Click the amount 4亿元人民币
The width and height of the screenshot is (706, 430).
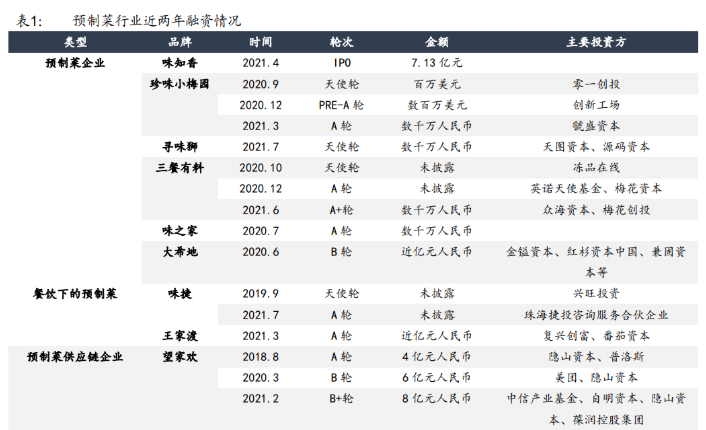coord(437,357)
